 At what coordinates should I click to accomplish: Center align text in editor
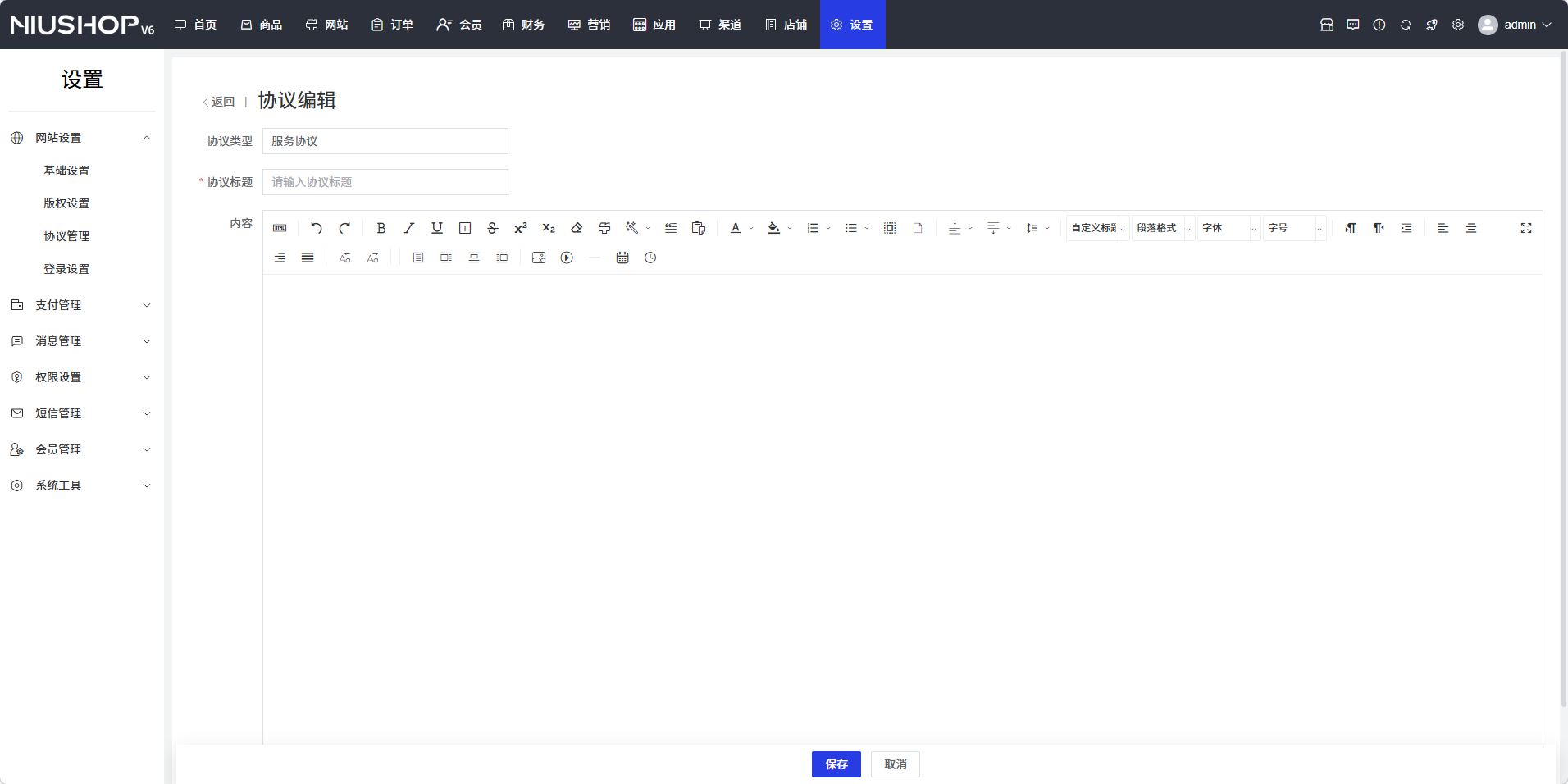click(1471, 228)
